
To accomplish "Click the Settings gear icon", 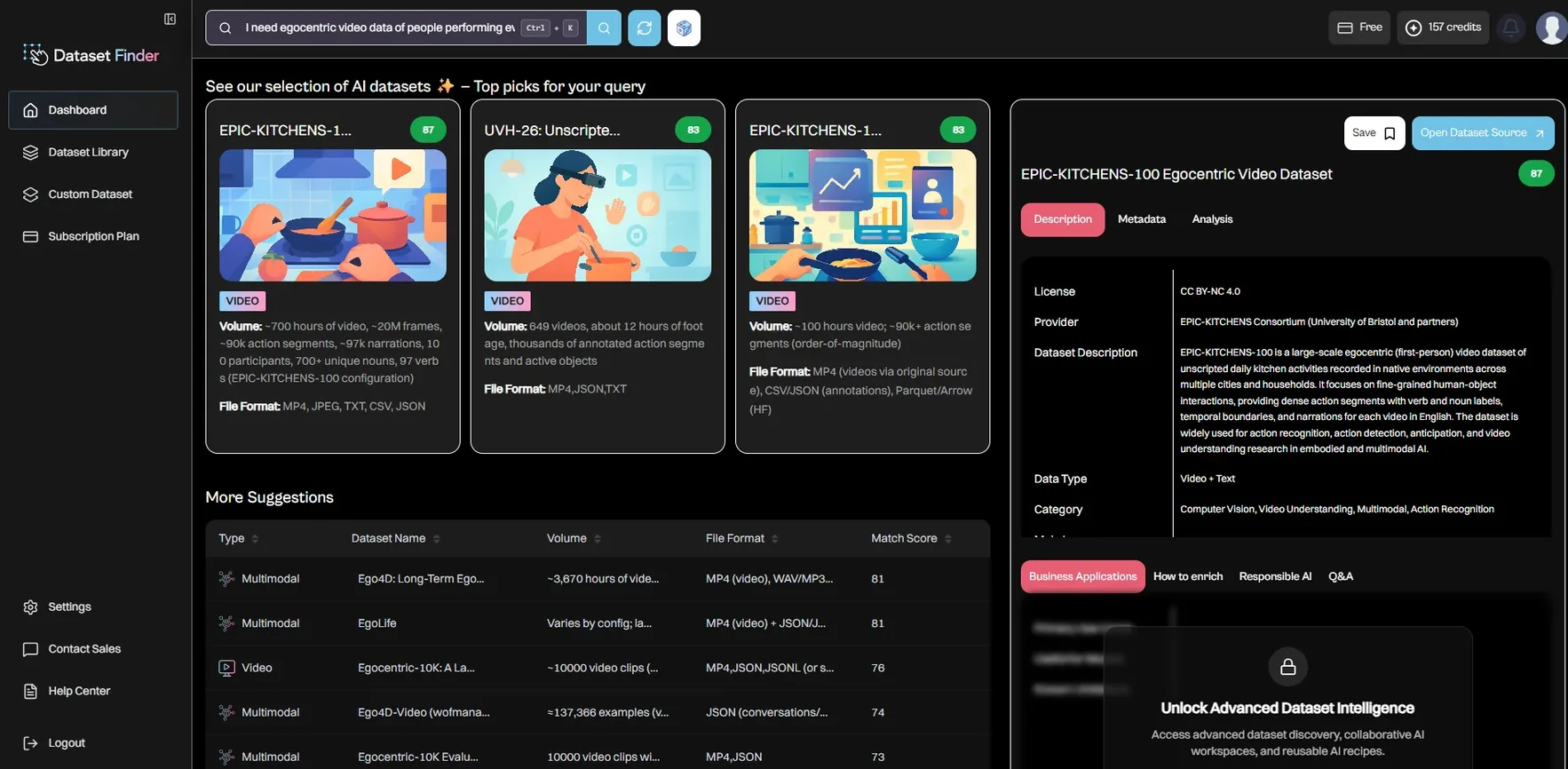I will (x=30, y=606).
